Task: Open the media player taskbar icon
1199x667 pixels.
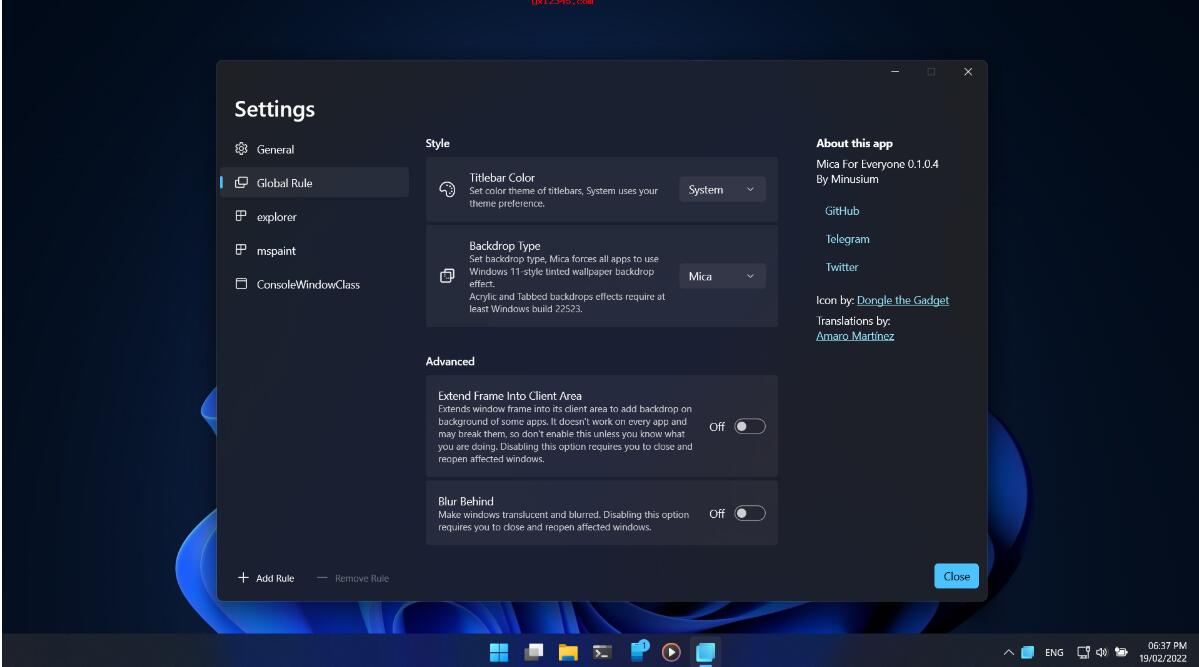Action: pos(671,652)
